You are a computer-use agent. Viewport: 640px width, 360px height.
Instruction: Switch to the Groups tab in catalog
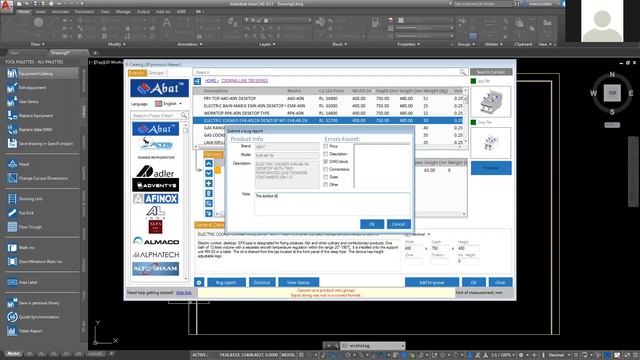coord(156,73)
